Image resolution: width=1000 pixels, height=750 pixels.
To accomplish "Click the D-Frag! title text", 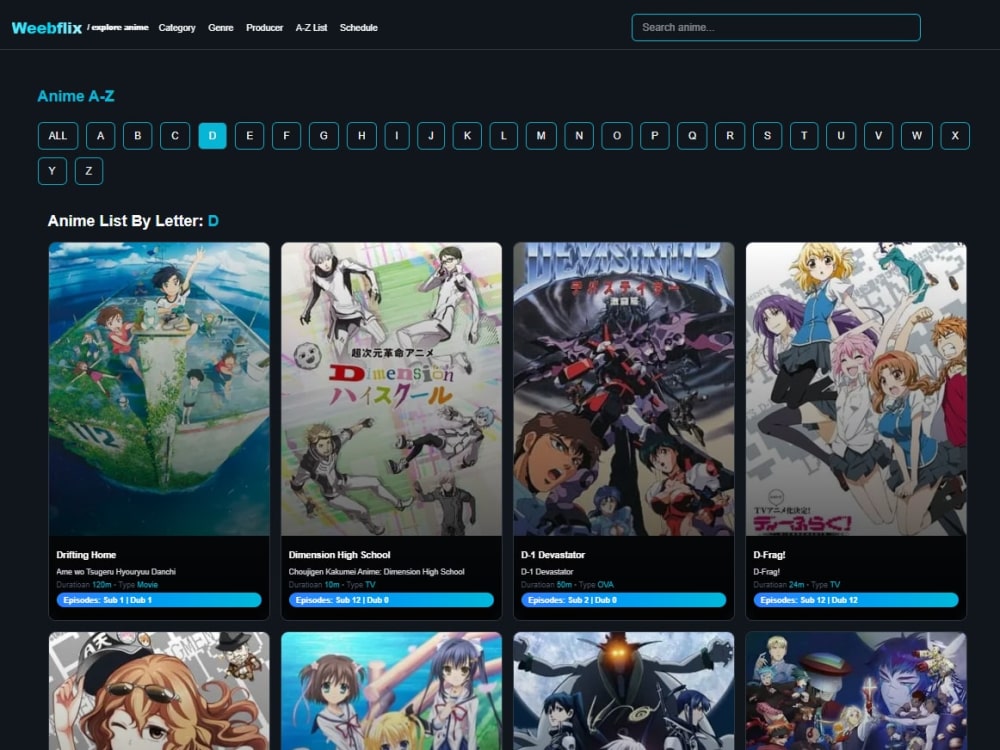I will [768, 555].
